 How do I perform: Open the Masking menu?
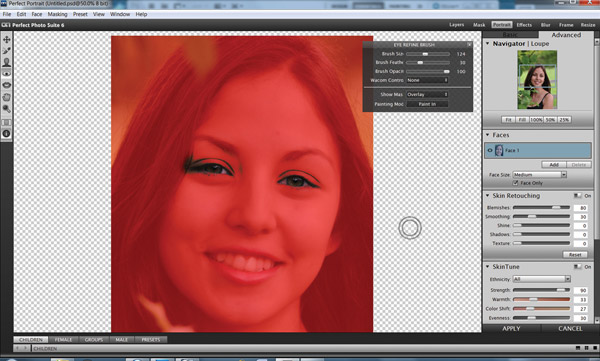(57, 14)
